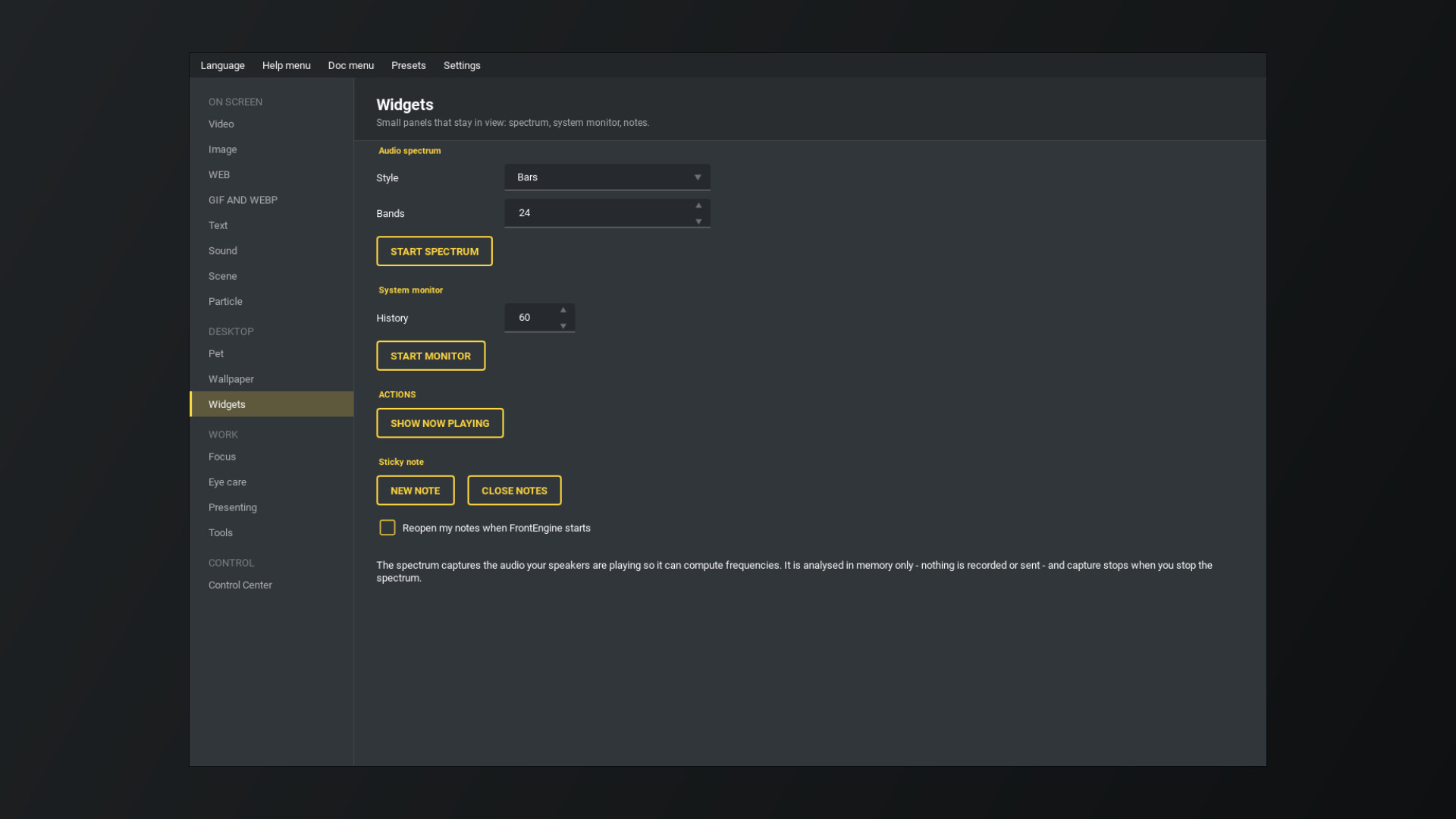Open the Presets menu

408,65
